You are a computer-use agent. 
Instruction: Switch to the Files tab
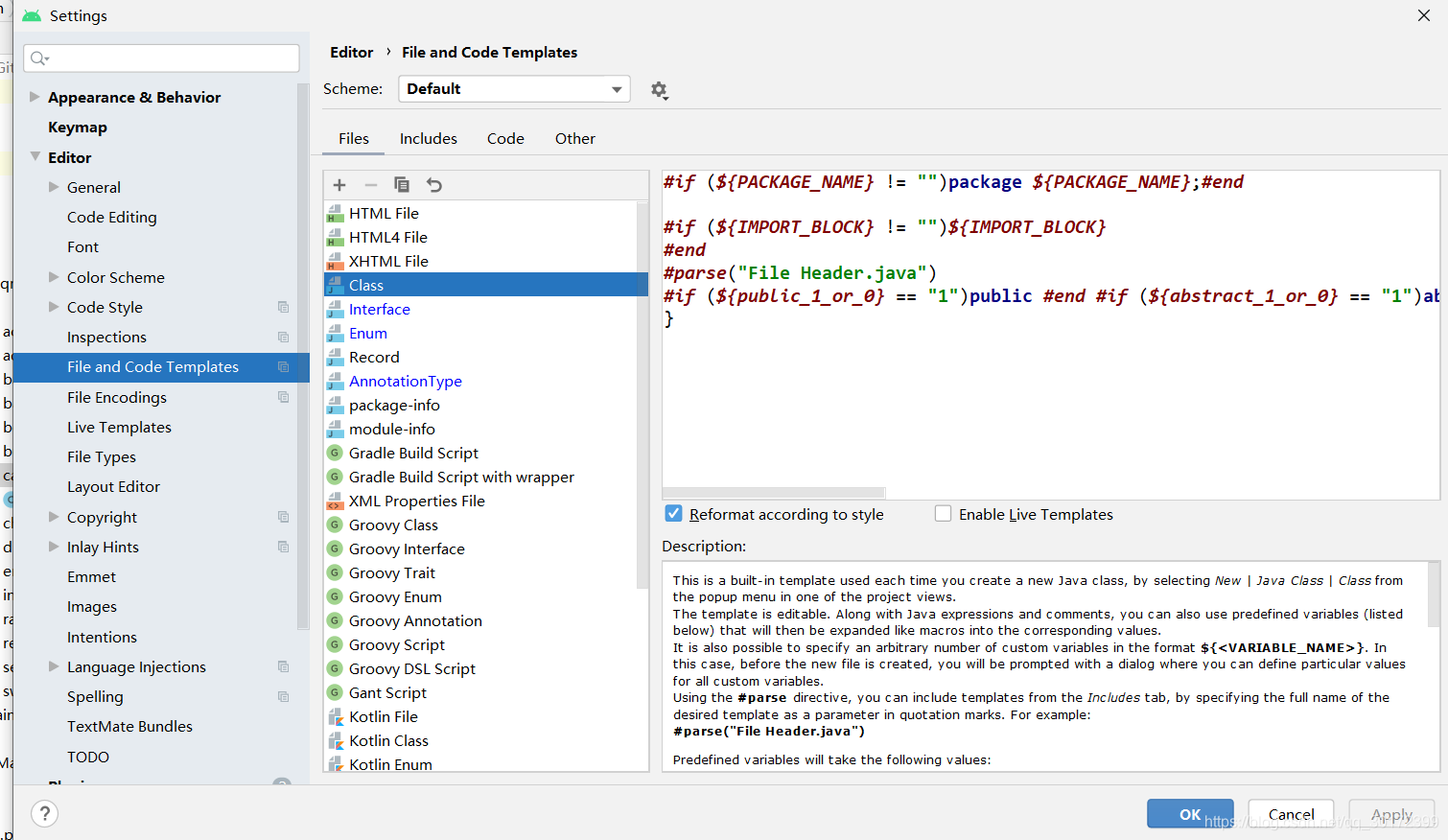click(x=353, y=138)
